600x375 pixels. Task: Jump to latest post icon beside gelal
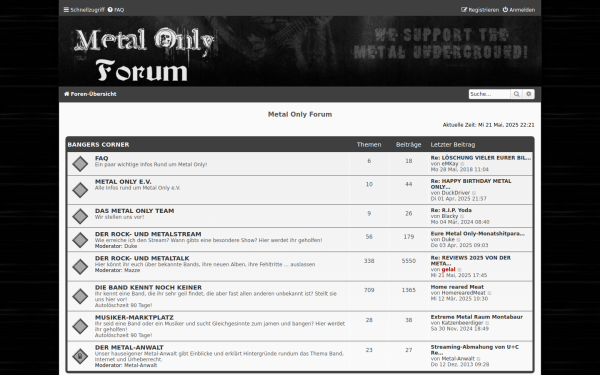click(460, 270)
